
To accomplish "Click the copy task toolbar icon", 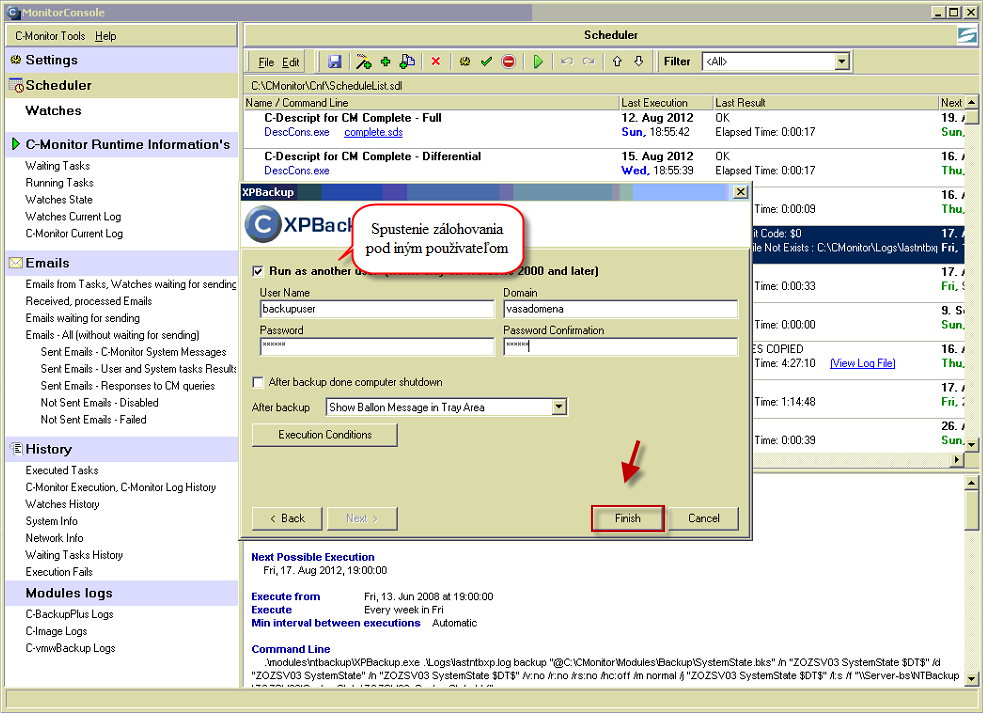I will coord(407,61).
